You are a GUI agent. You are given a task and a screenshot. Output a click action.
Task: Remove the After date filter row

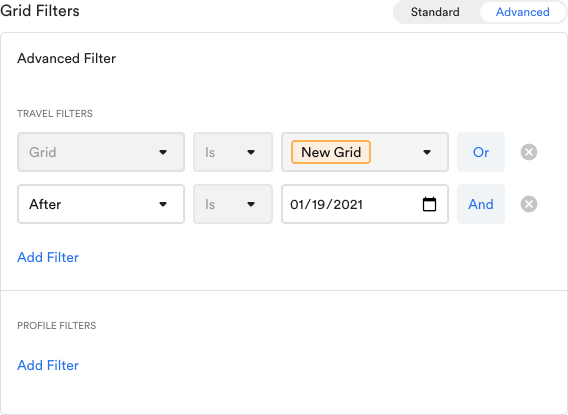point(529,204)
